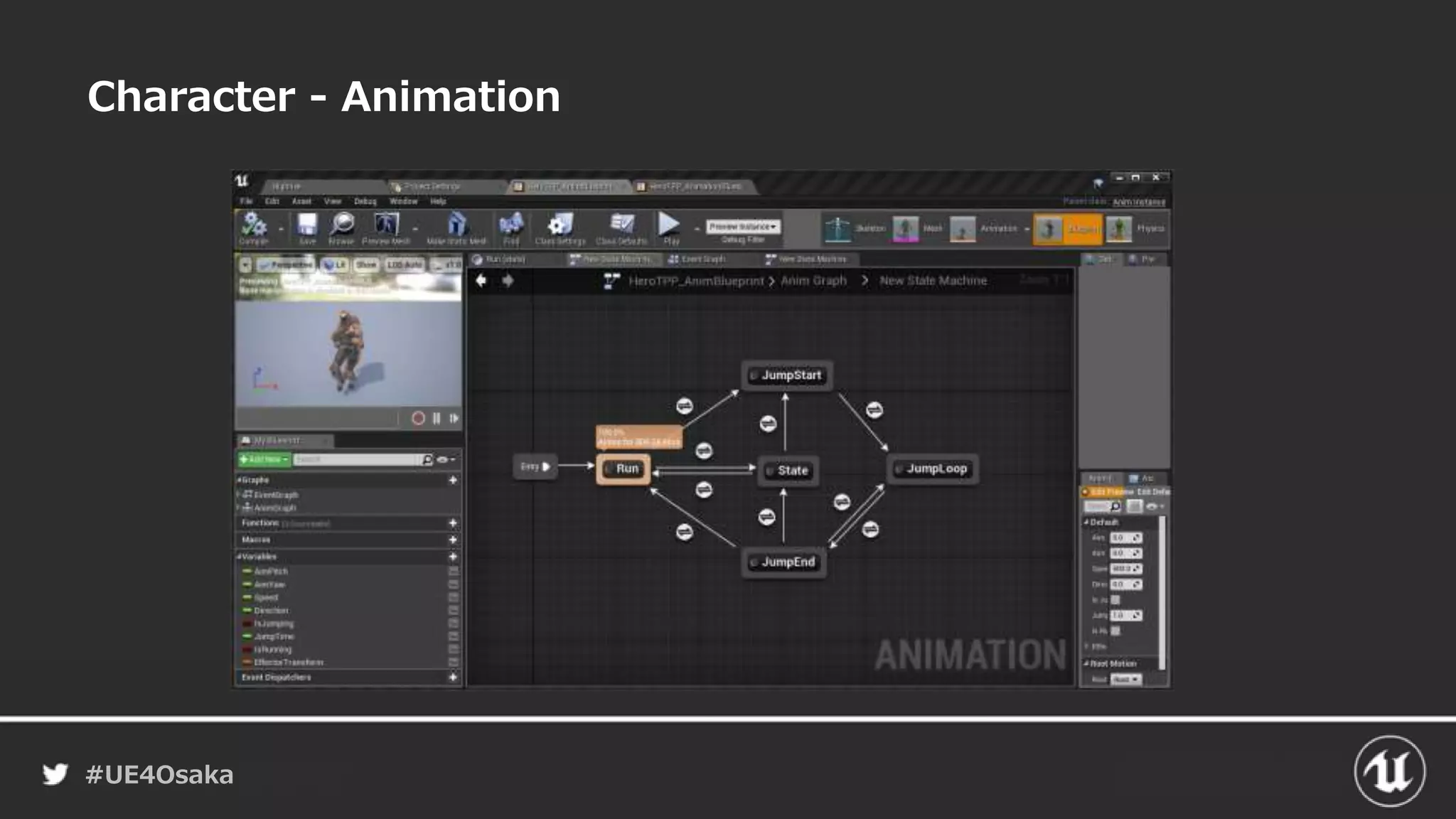The width and height of the screenshot is (1456, 819).
Task: Toggle visibility eye for AimPitch variable
Action: pyautogui.click(x=453, y=572)
